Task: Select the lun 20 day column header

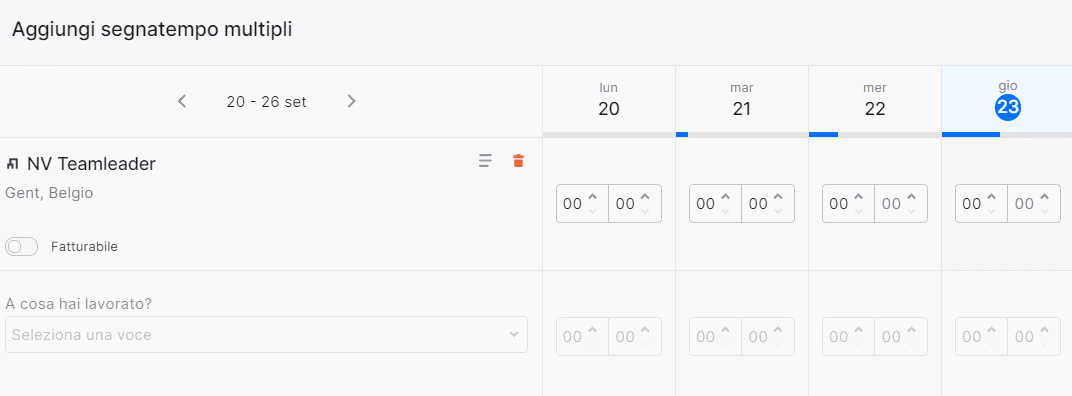Action: (x=608, y=101)
